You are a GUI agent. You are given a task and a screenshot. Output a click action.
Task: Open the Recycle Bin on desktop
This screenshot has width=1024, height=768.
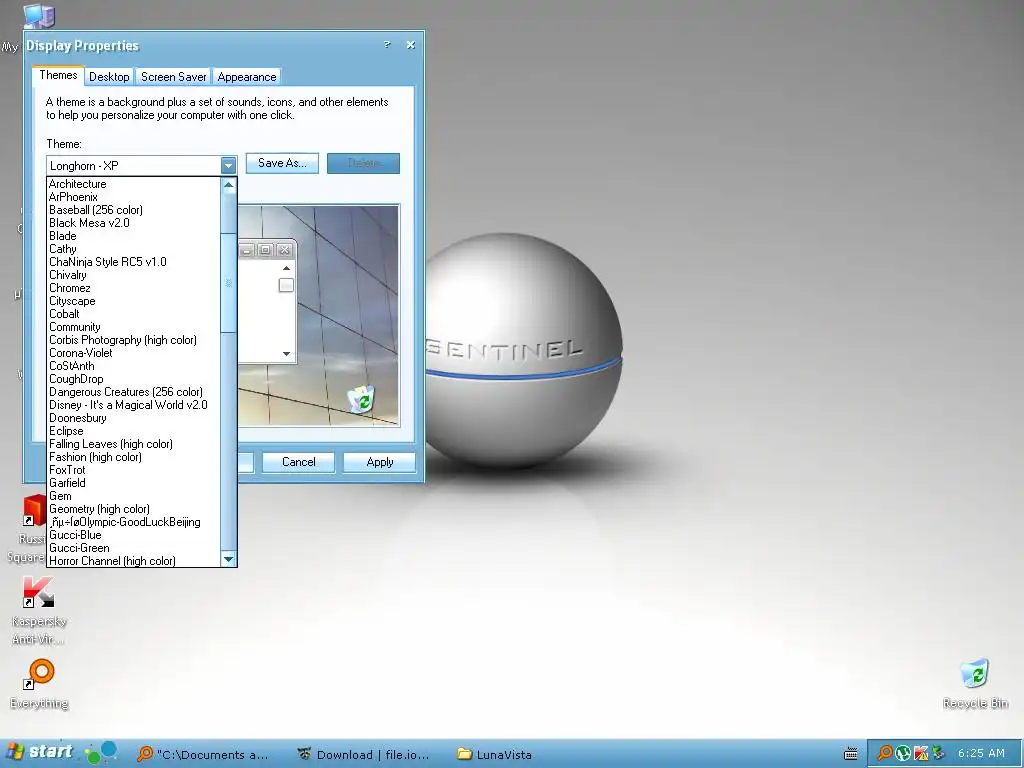(975, 674)
